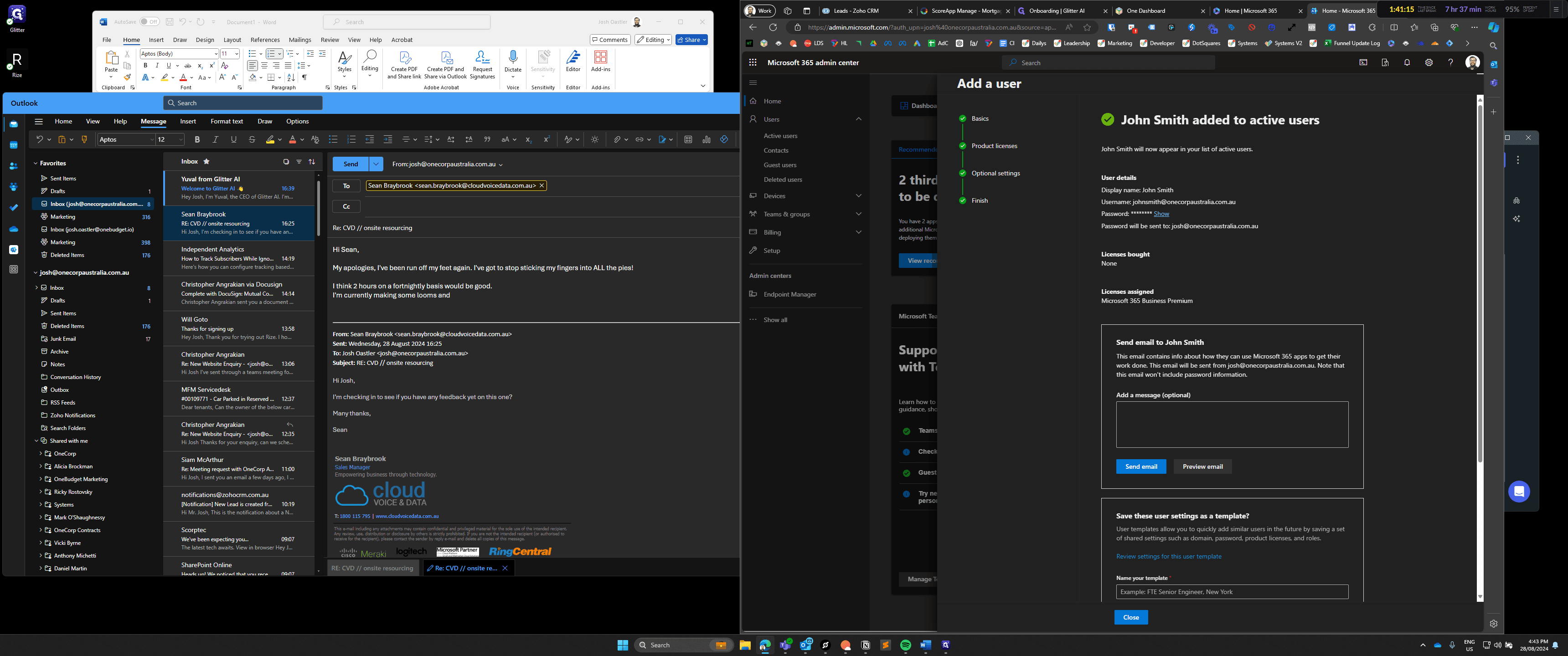The height and width of the screenshot is (656, 1568).
Task: Click Create PDF and Share link in Word
Action: tap(404, 65)
